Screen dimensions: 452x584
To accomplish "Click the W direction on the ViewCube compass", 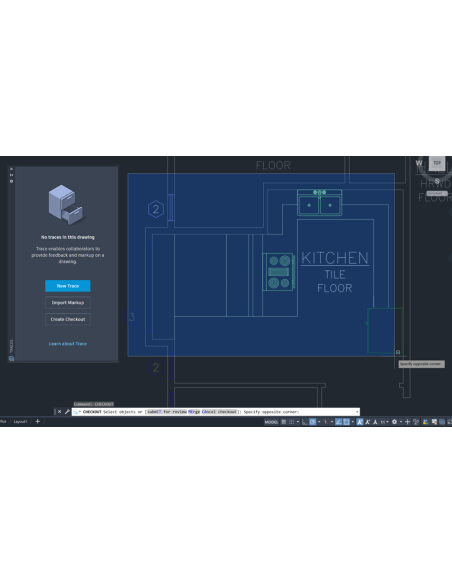I will pos(419,163).
